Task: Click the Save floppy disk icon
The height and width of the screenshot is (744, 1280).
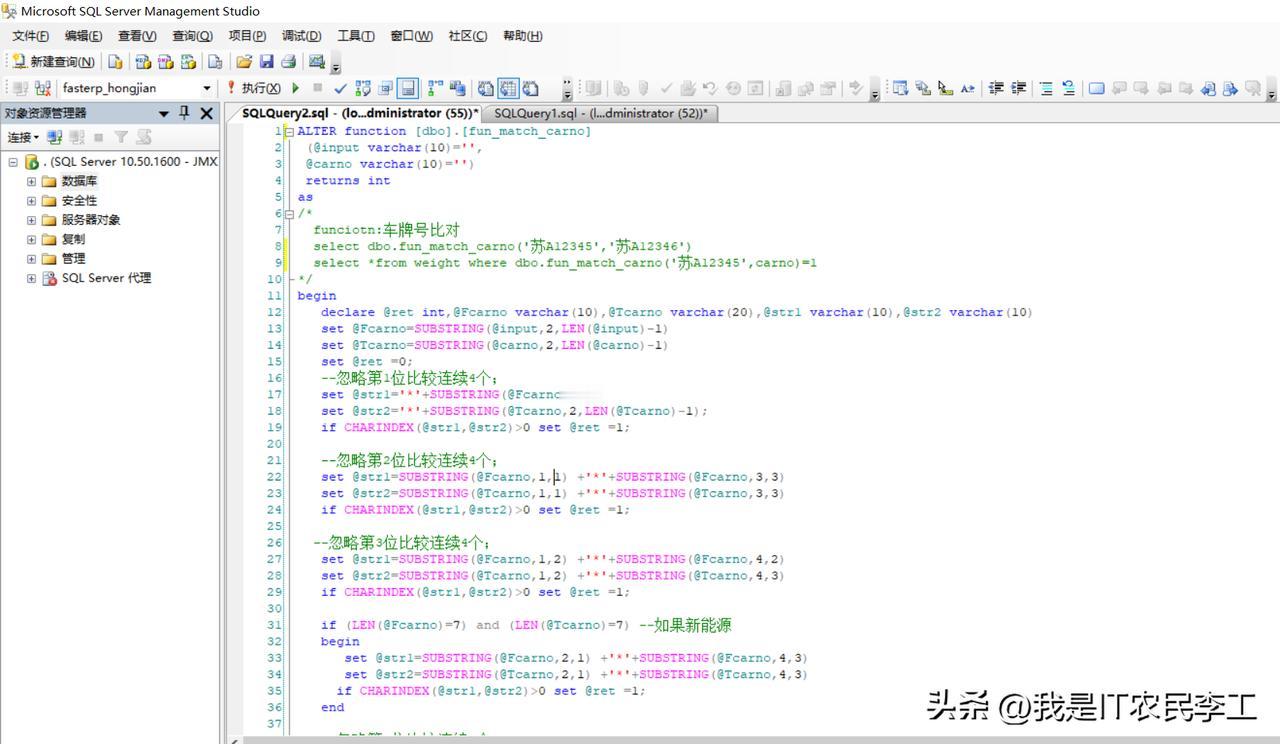Action: (x=267, y=62)
